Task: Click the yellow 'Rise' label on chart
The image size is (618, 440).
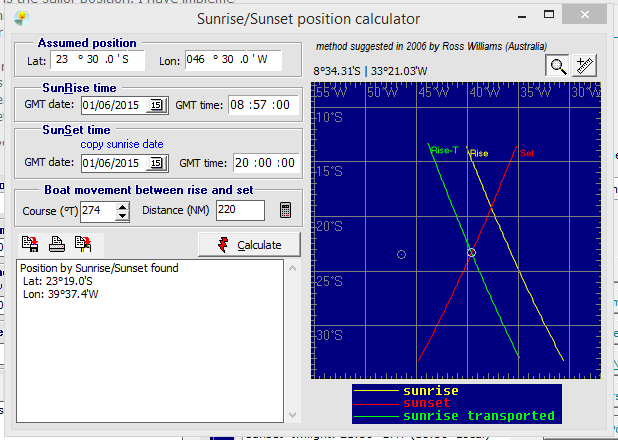Action: (479, 153)
